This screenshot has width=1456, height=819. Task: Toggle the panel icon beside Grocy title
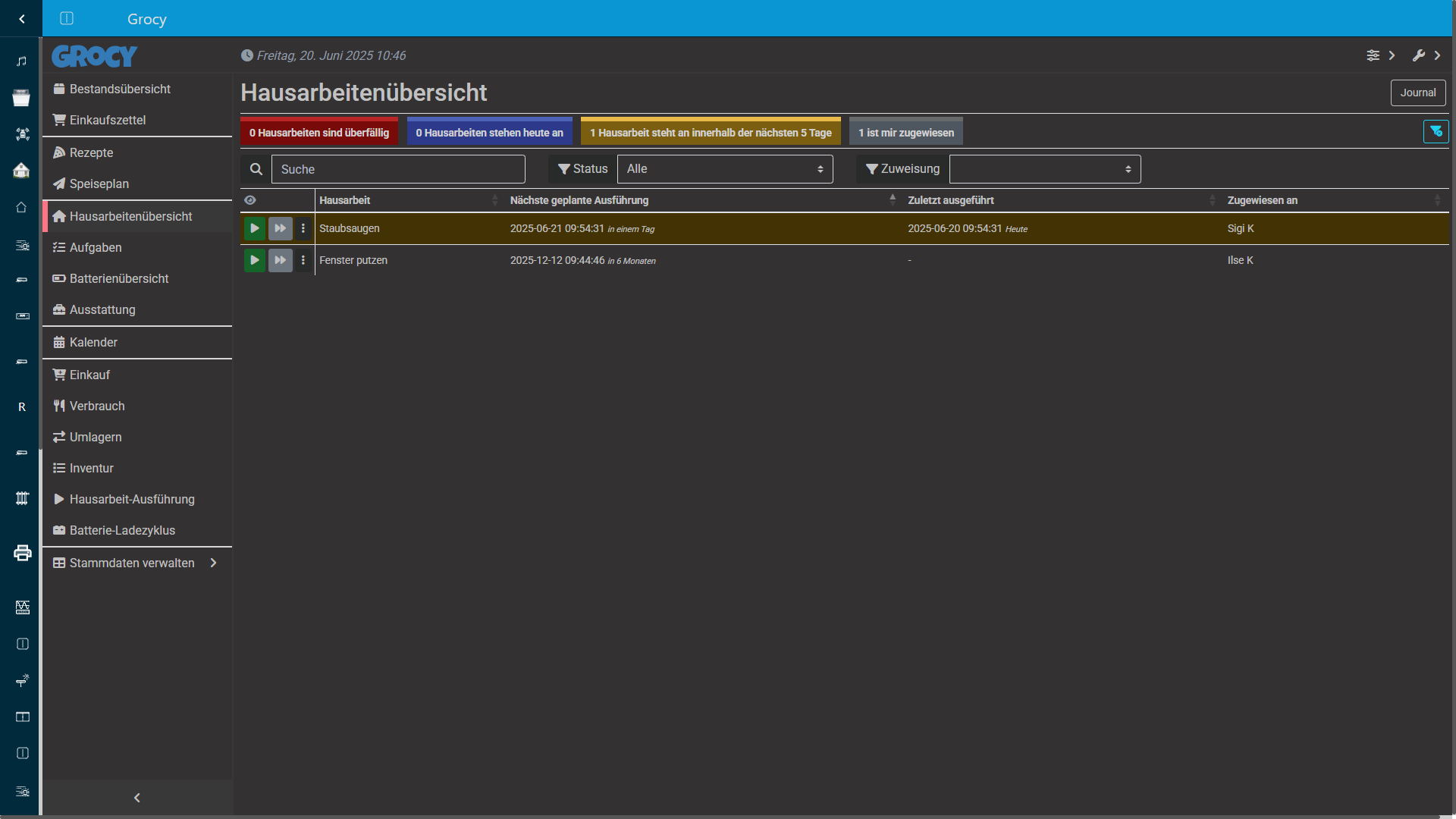click(67, 18)
